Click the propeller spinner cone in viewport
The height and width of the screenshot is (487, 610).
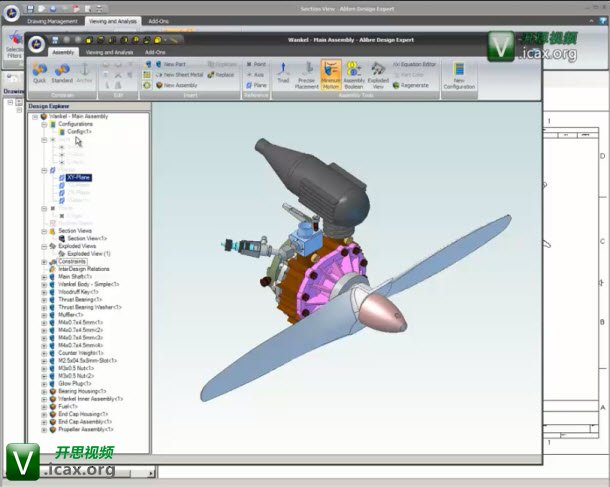pos(383,314)
